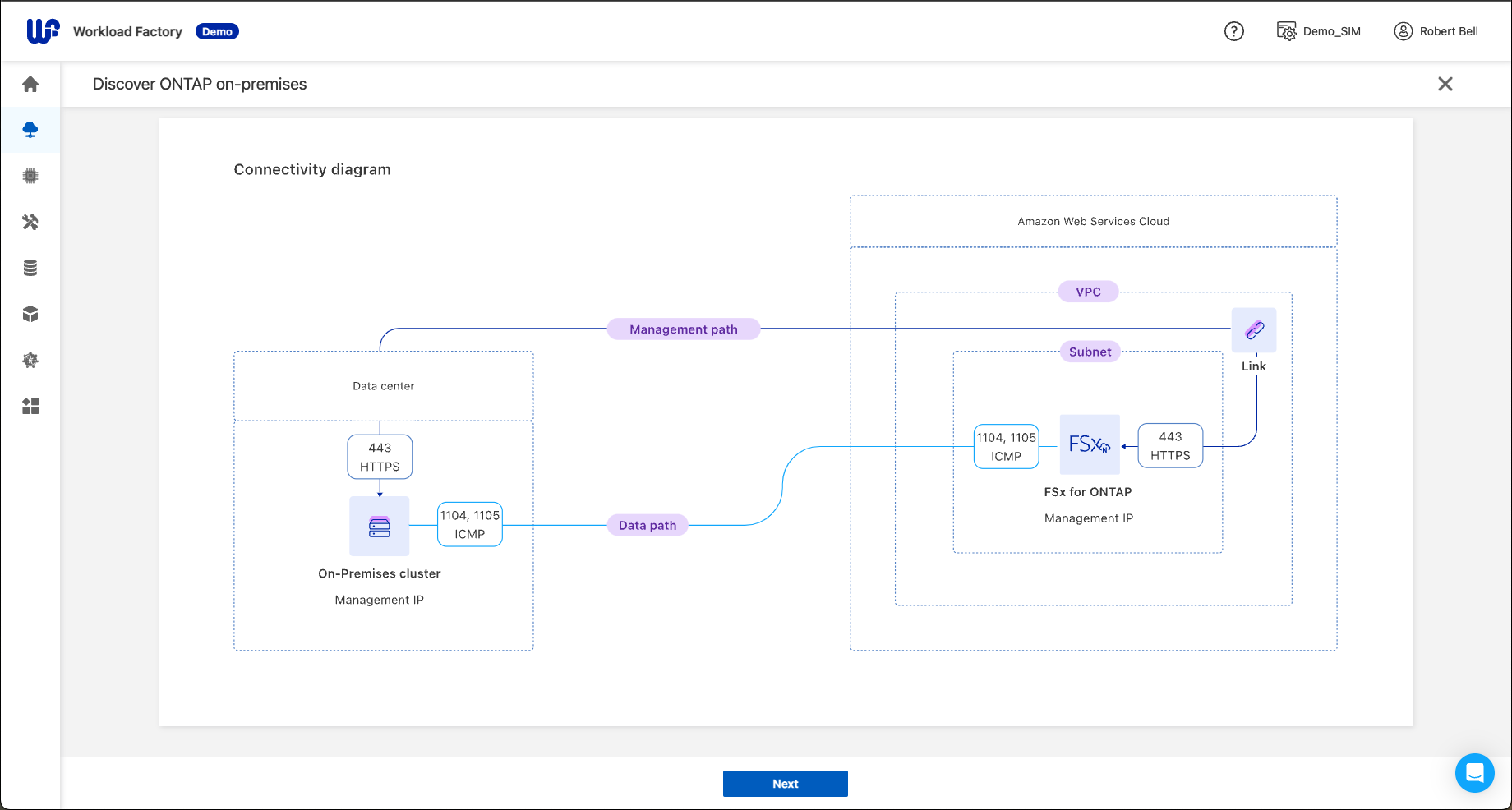1512x810 pixels.
Task: Close the Discover ONTAP on-premises dialog
Action: (x=1445, y=84)
